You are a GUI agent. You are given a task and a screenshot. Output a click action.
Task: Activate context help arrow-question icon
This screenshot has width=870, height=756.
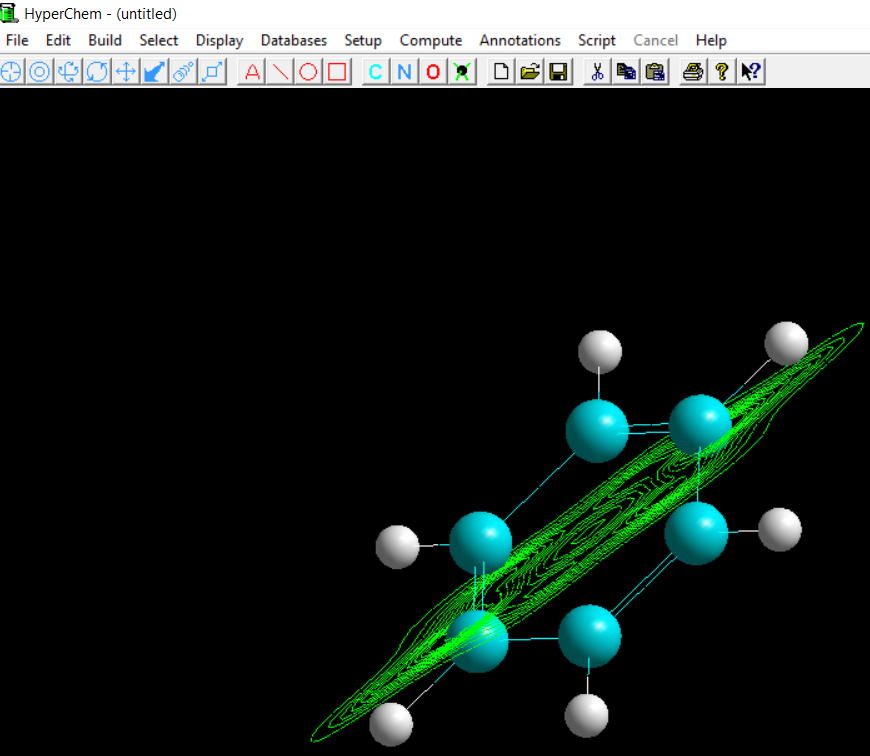[x=751, y=72]
